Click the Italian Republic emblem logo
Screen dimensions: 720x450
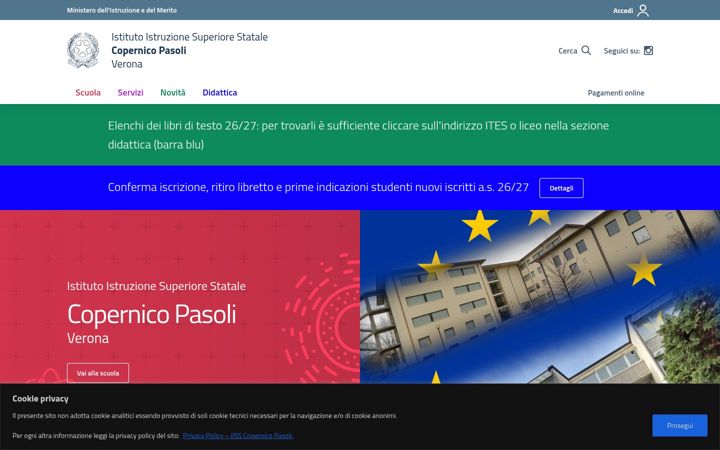[83, 50]
